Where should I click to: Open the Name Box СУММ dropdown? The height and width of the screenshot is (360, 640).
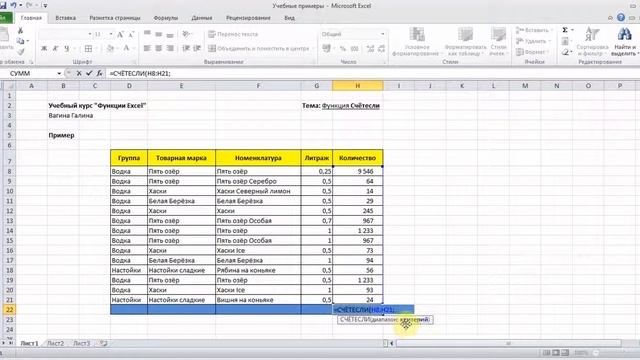[59, 73]
